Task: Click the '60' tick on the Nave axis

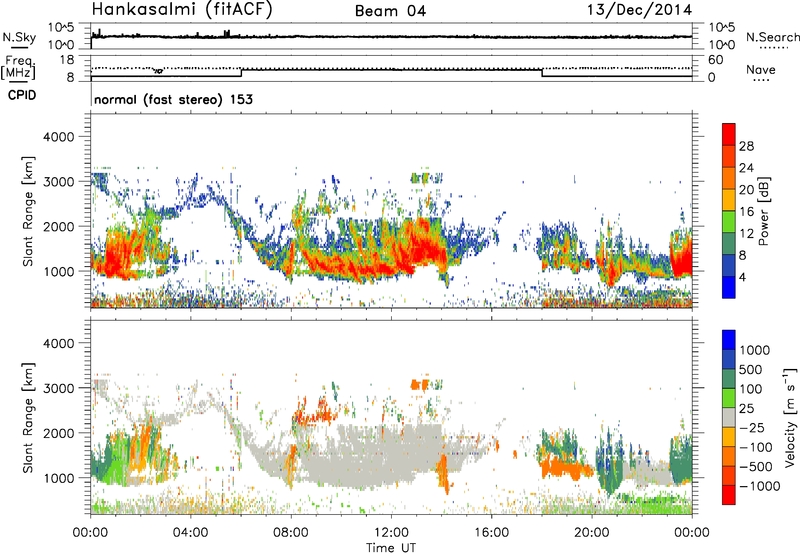Action: tap(715, 60)
